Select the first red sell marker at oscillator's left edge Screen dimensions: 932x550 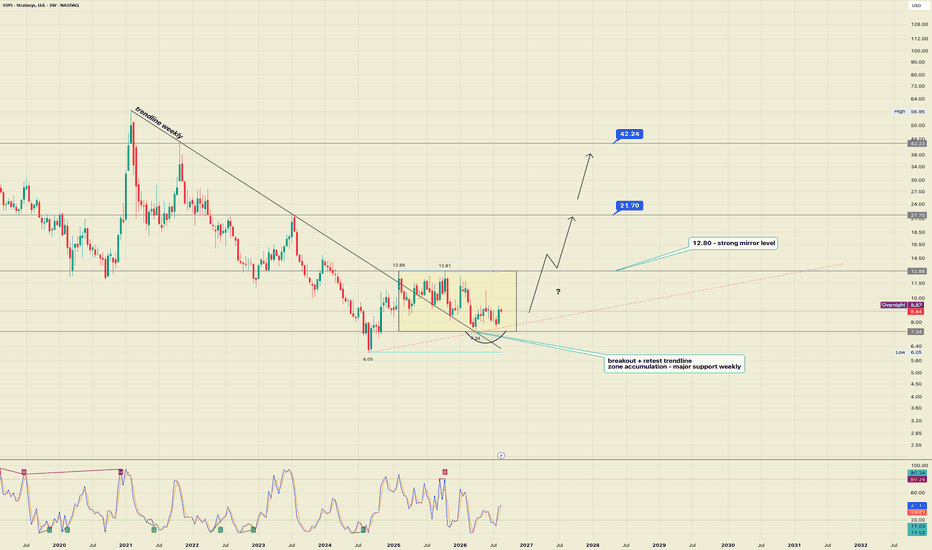(24, 472)
